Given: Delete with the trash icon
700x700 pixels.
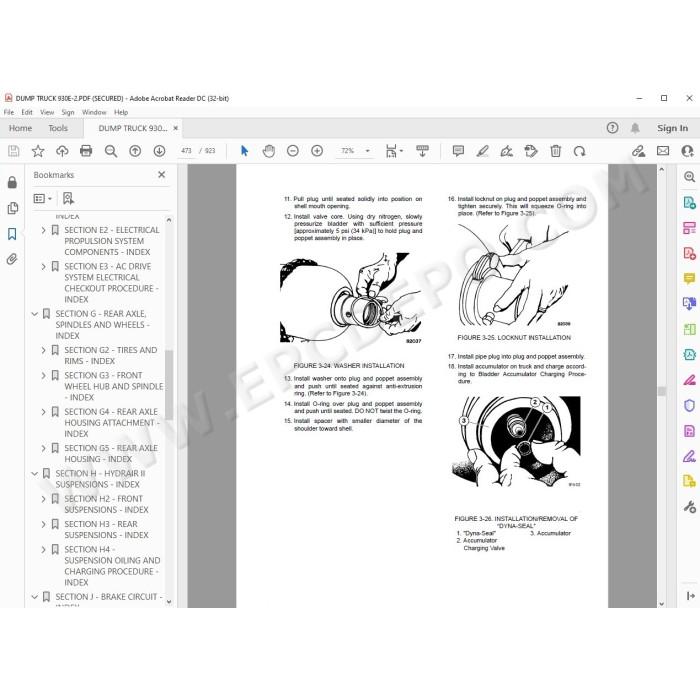Looking at the screenshot, I should 555,151.
